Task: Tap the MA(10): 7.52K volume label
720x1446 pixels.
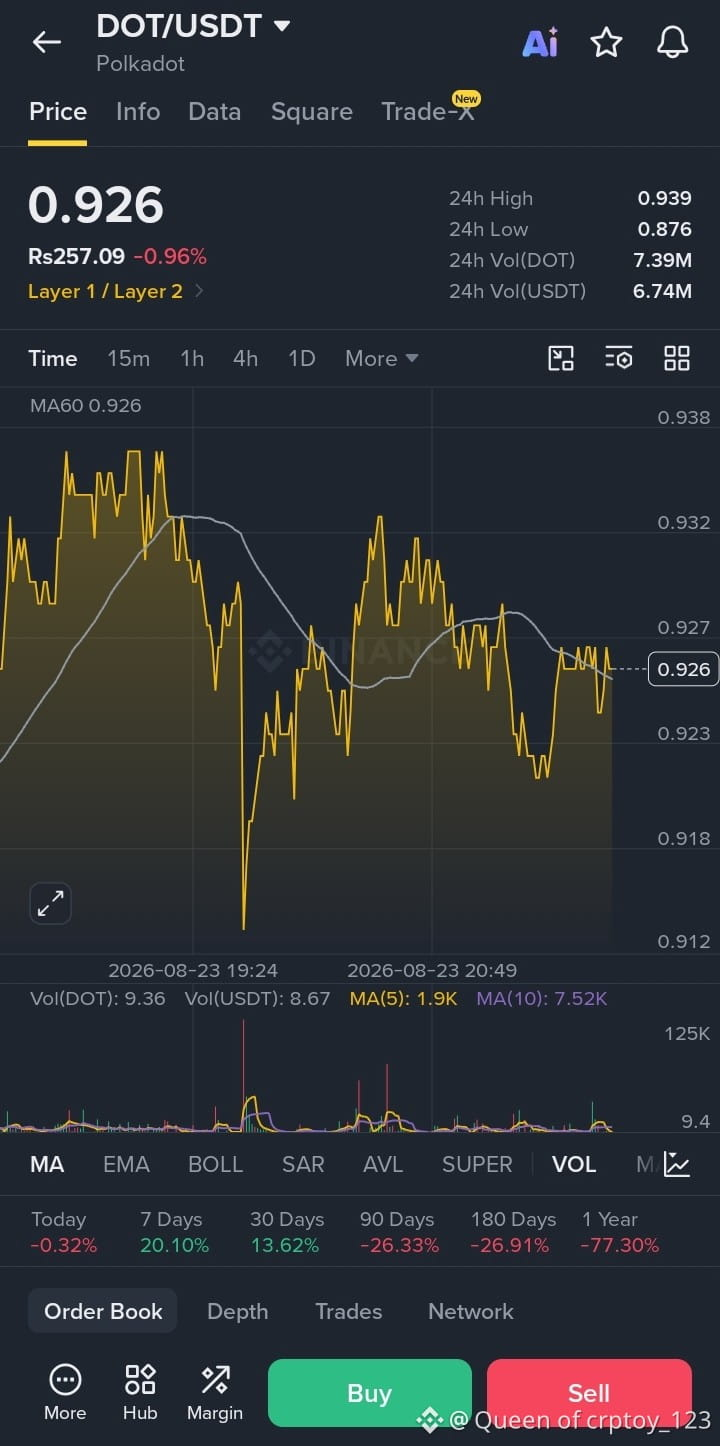Action: tap(542, 998)
